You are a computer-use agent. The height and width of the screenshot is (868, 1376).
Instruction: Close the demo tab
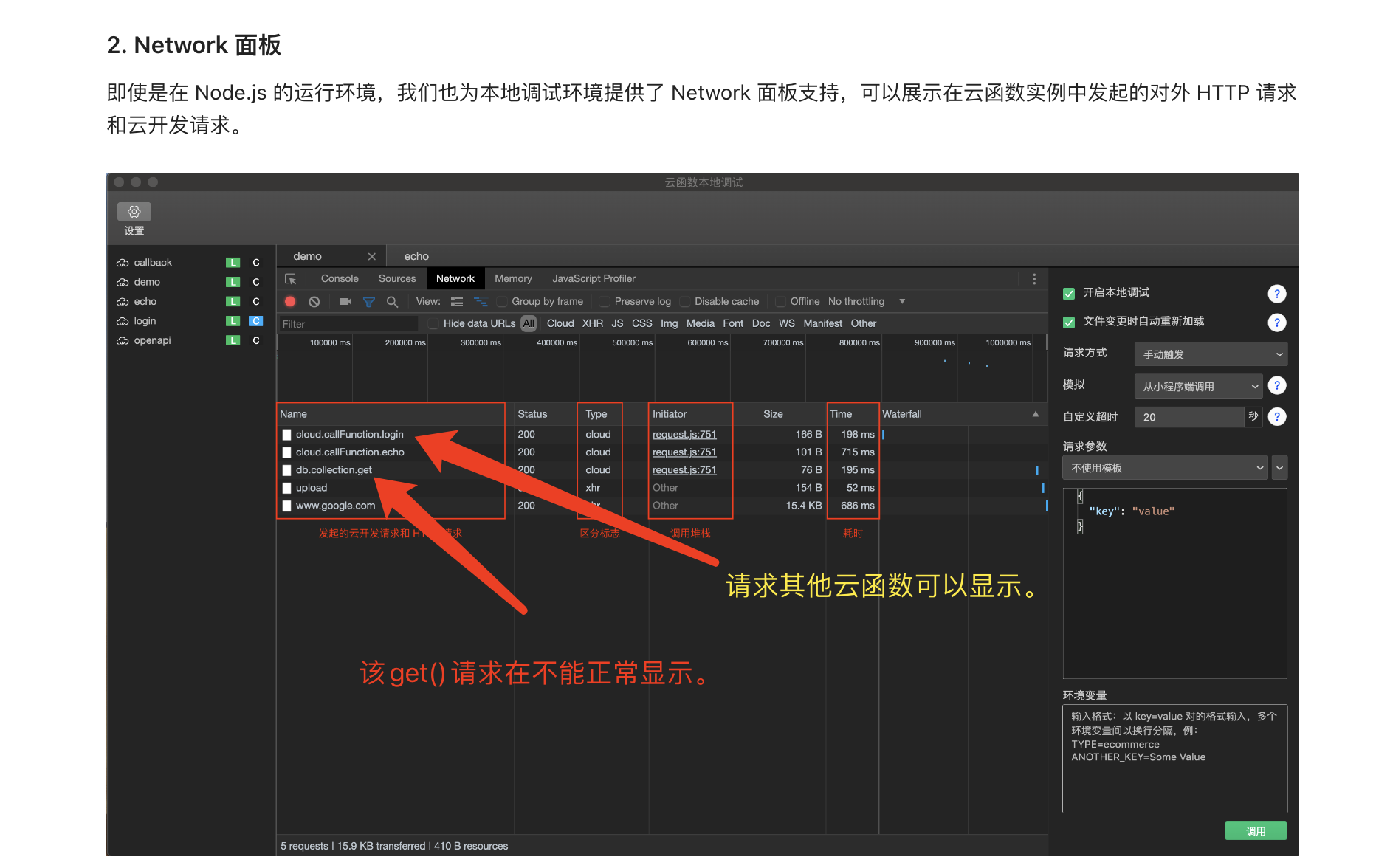click(x=372, y=256)
